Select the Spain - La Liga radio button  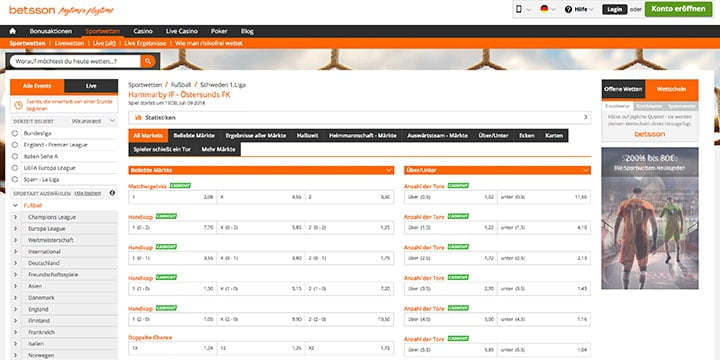coord(15,180)
